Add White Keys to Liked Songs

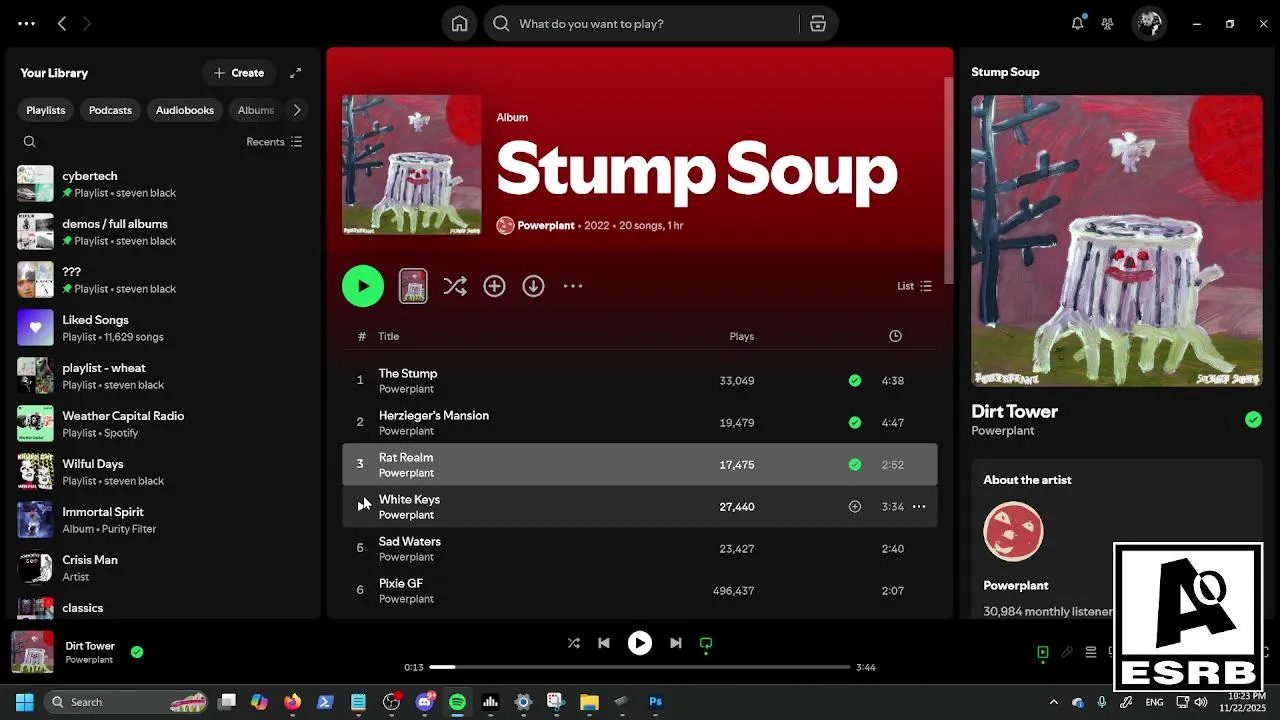[855, 507]
